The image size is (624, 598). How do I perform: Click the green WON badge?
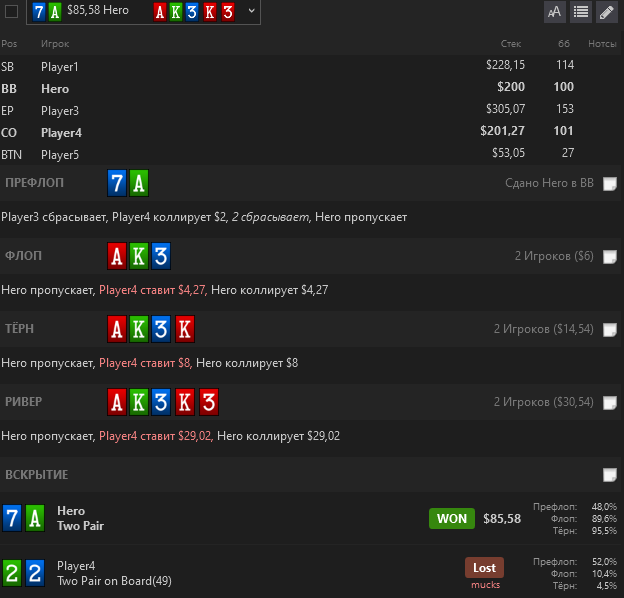pos(452,518)
